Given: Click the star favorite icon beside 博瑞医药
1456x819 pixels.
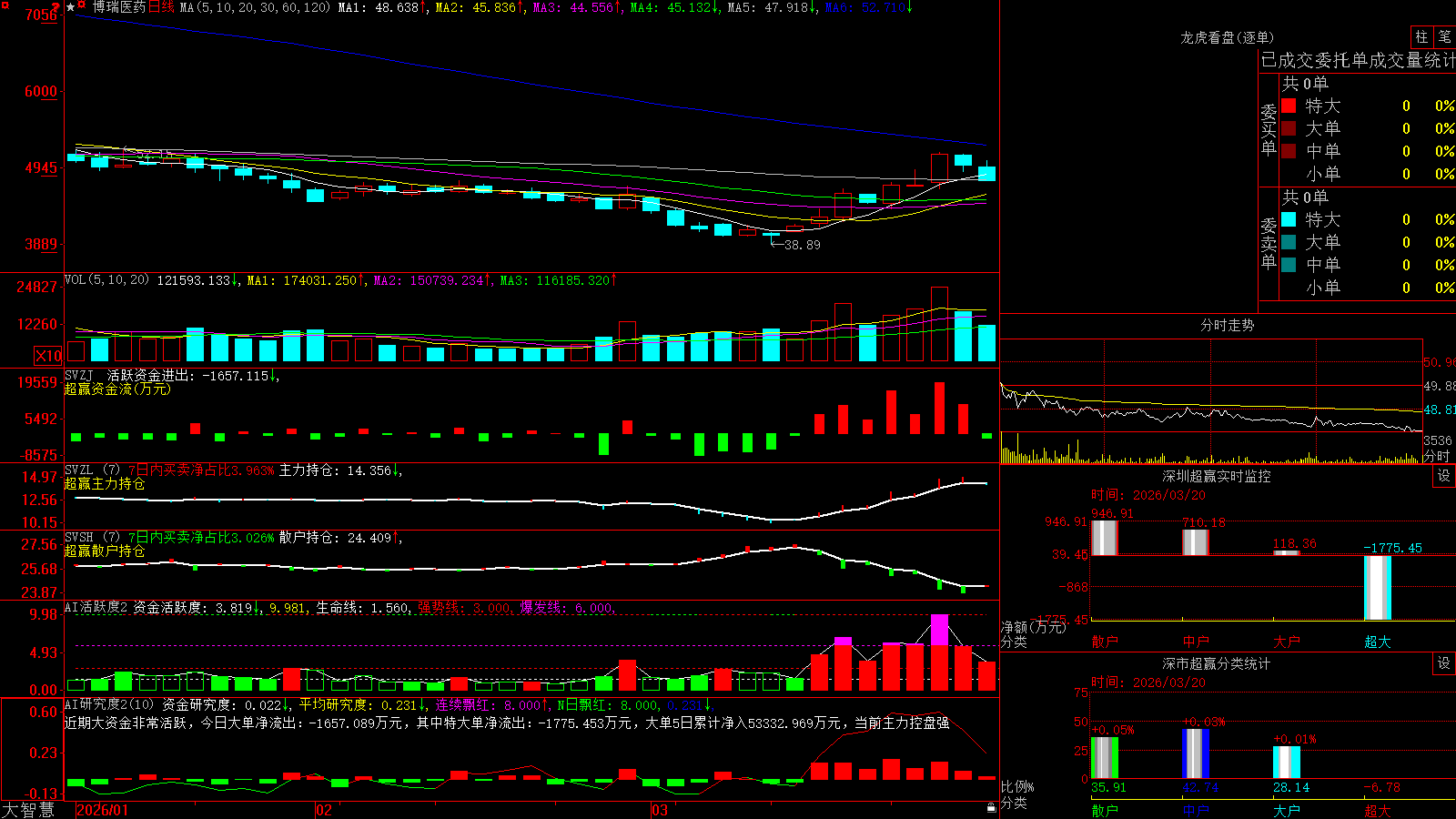Looking at the screenshot, I should [70, 7].
